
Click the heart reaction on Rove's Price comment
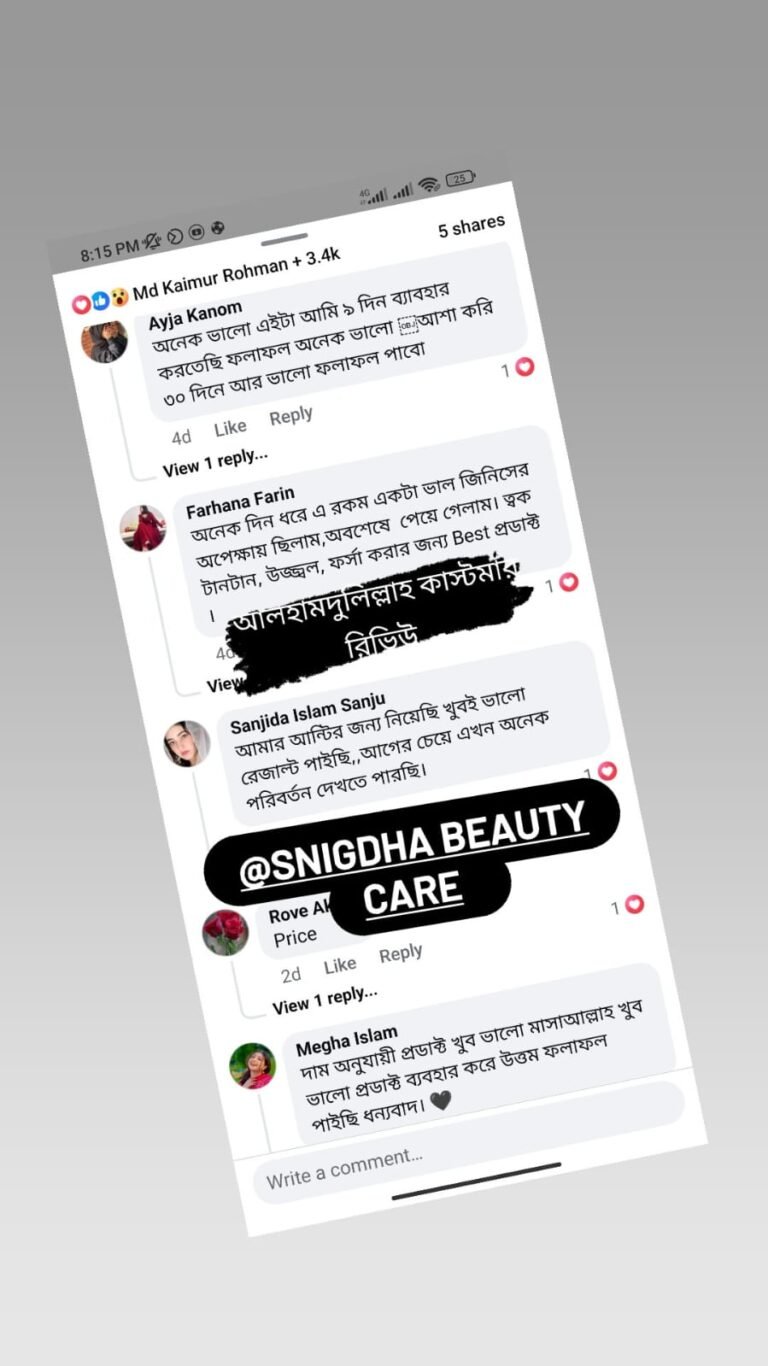(x=634, y=905)
